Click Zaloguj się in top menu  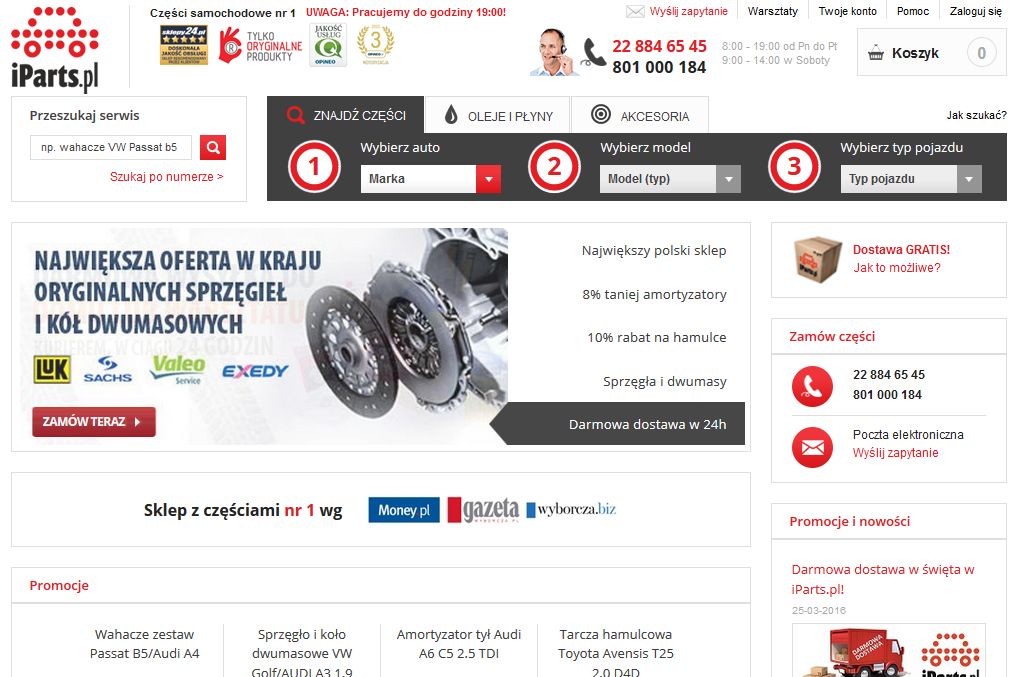coord(975,11)
